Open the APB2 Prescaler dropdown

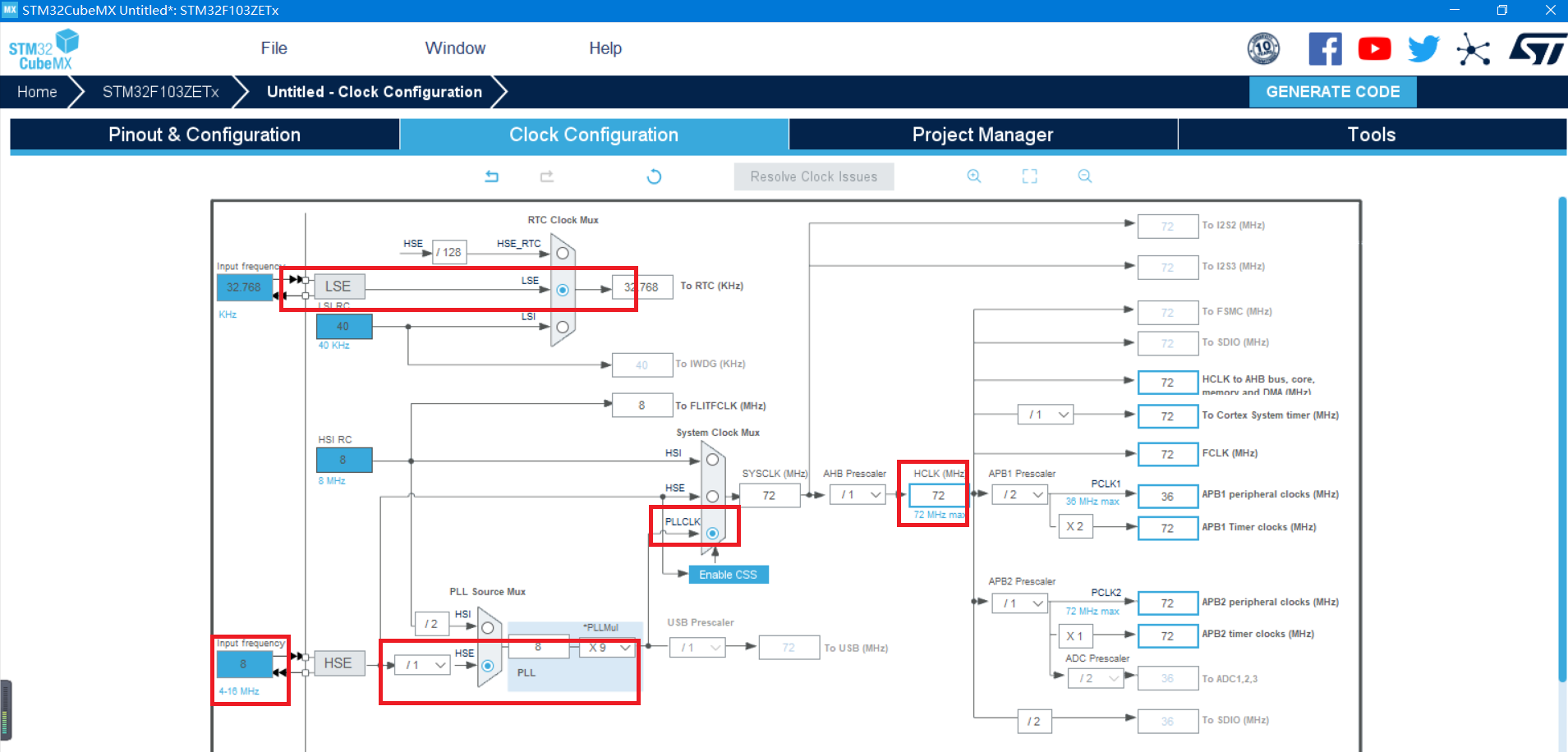point(1019,603)
